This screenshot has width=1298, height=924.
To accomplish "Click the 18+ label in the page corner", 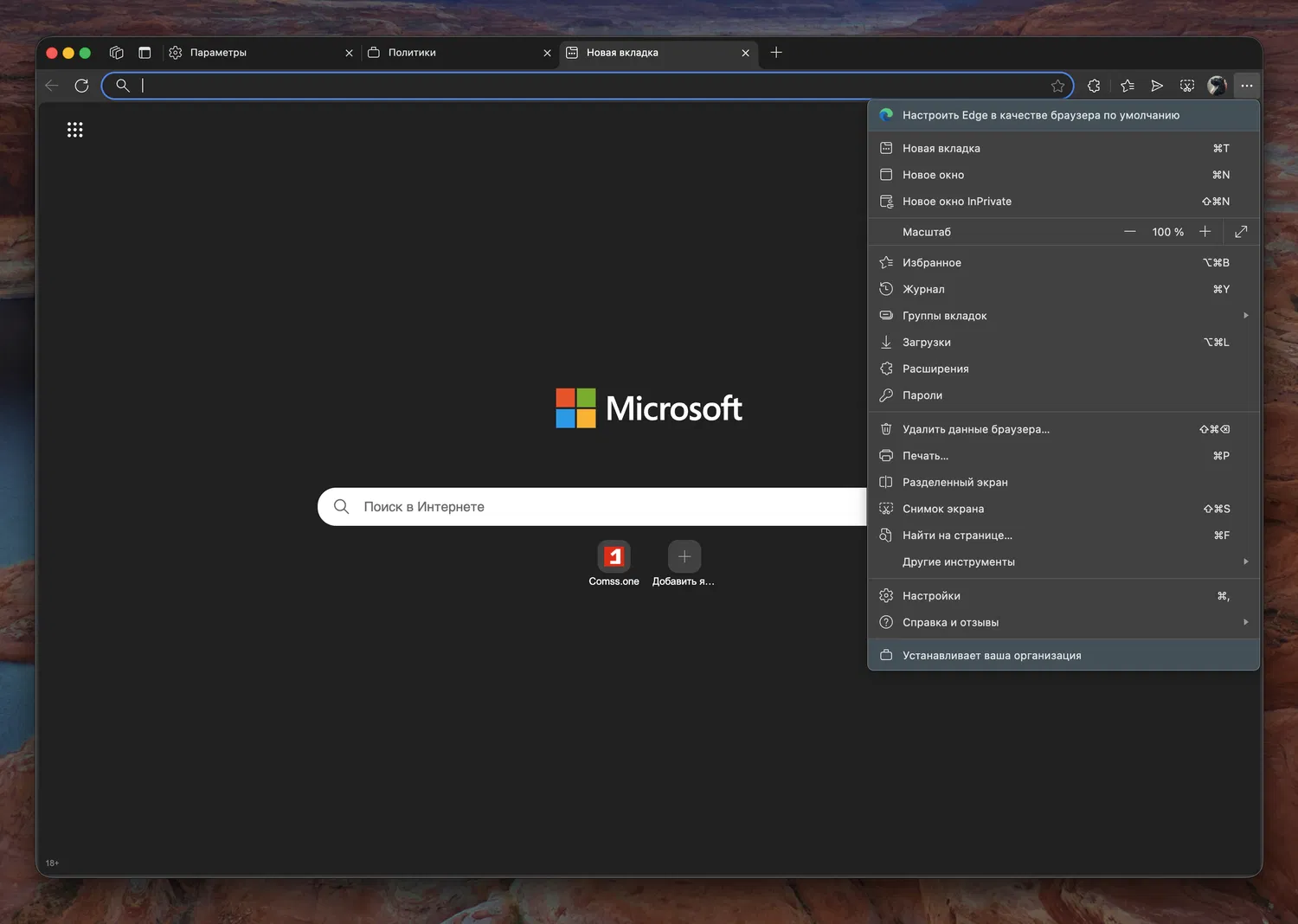I will 52,863.
